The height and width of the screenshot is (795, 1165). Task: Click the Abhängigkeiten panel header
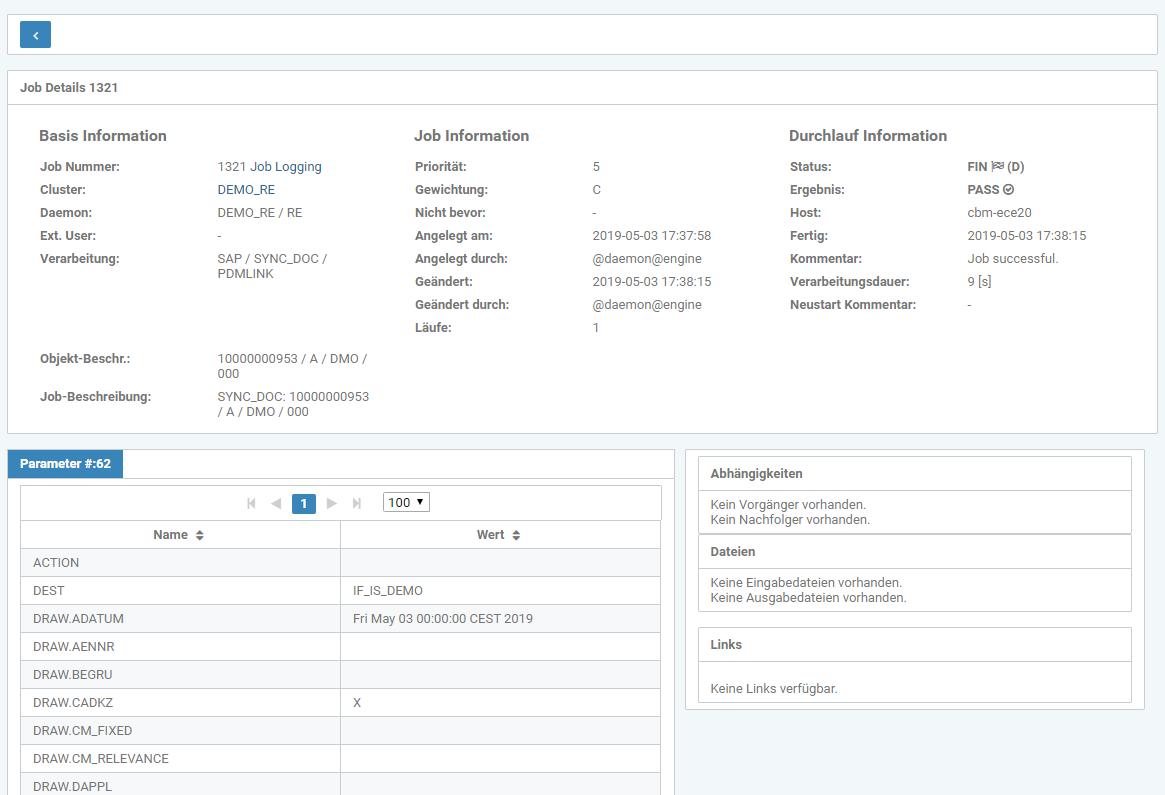click(x=914, y=474)
